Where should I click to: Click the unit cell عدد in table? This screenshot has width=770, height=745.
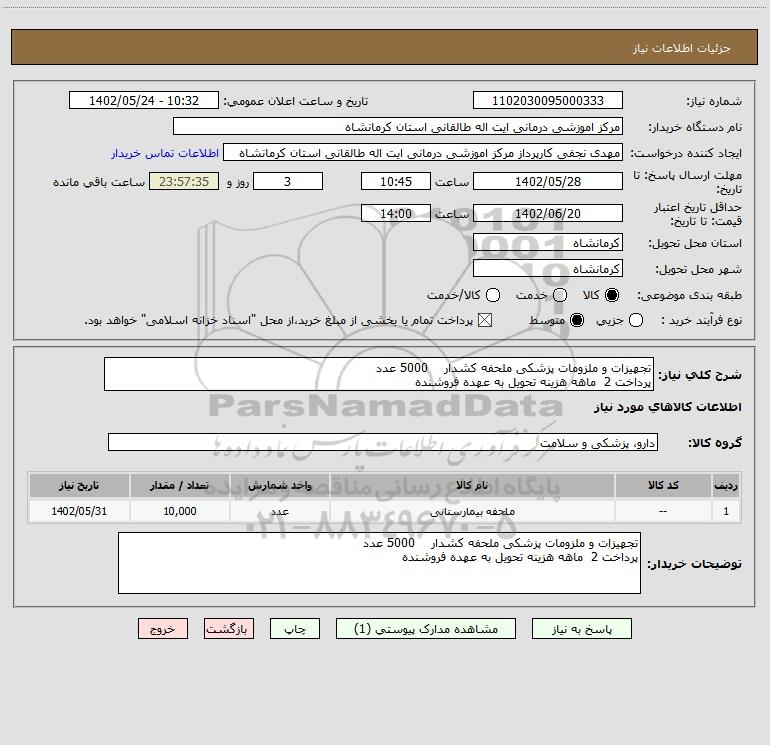click(279, 511)
